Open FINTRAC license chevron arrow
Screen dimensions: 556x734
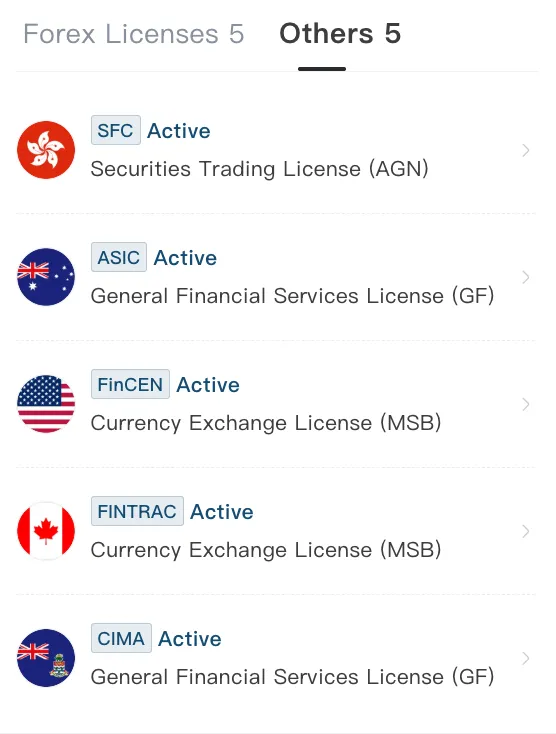pyautogui.click(x=526, y=531)
